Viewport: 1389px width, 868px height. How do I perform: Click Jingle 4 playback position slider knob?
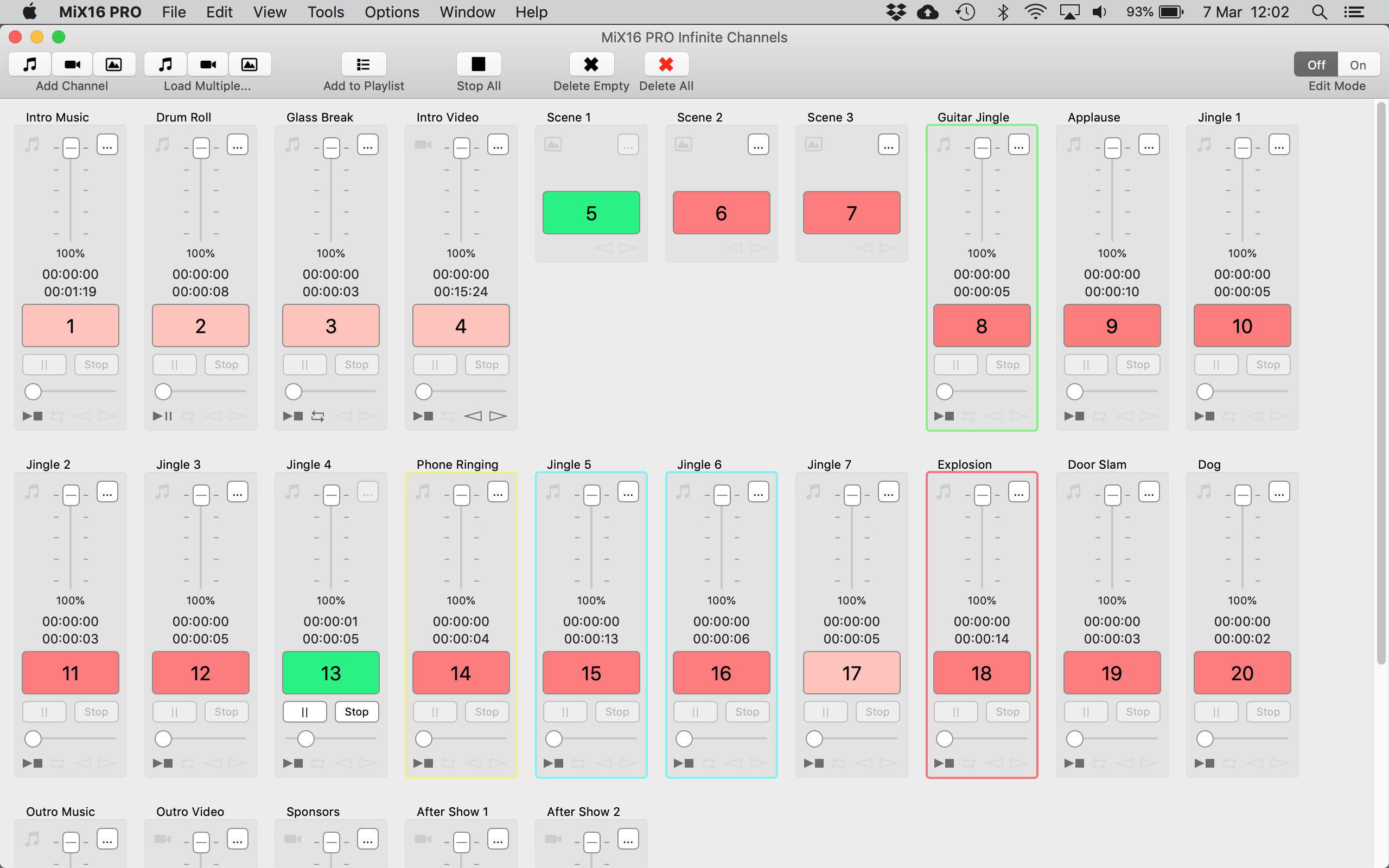point(306,739)
